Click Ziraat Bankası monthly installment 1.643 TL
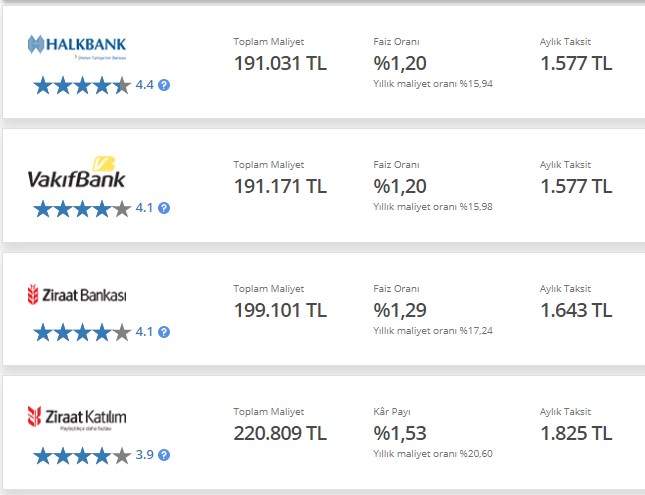 (576, 310)
